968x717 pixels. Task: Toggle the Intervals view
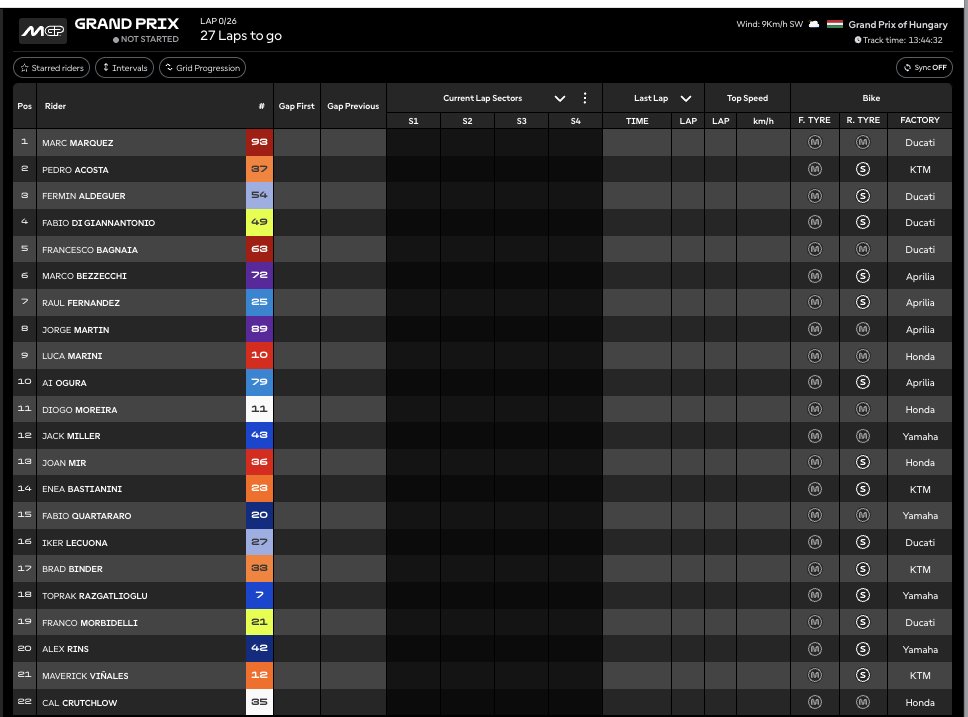[x=125, y=68]
